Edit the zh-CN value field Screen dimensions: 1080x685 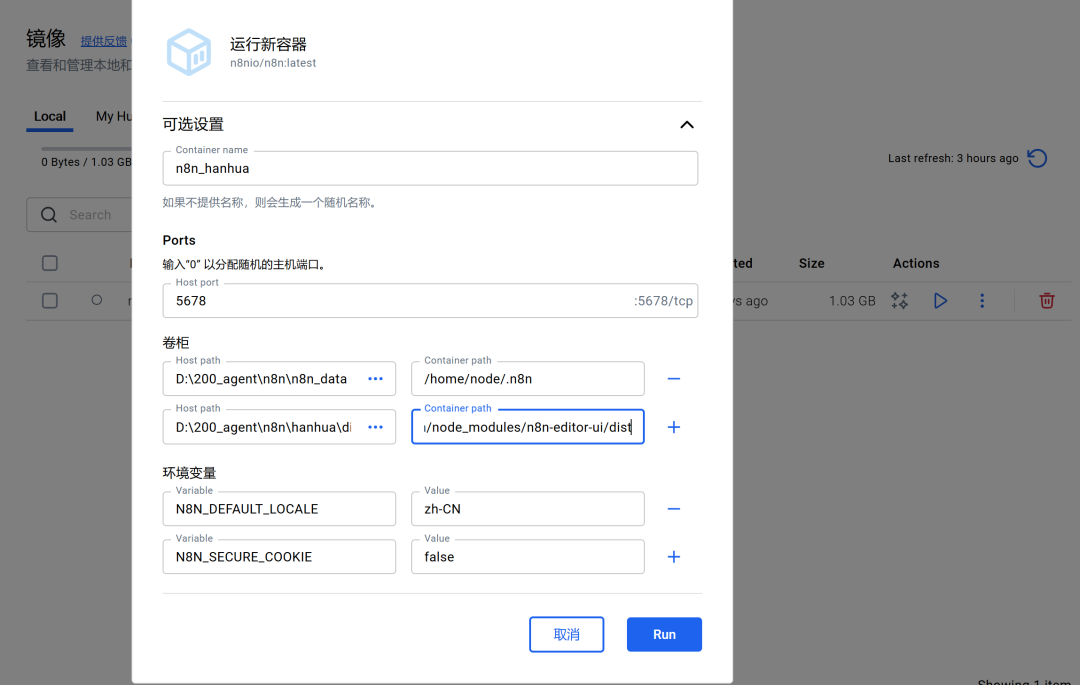click(x=528, y=509)
